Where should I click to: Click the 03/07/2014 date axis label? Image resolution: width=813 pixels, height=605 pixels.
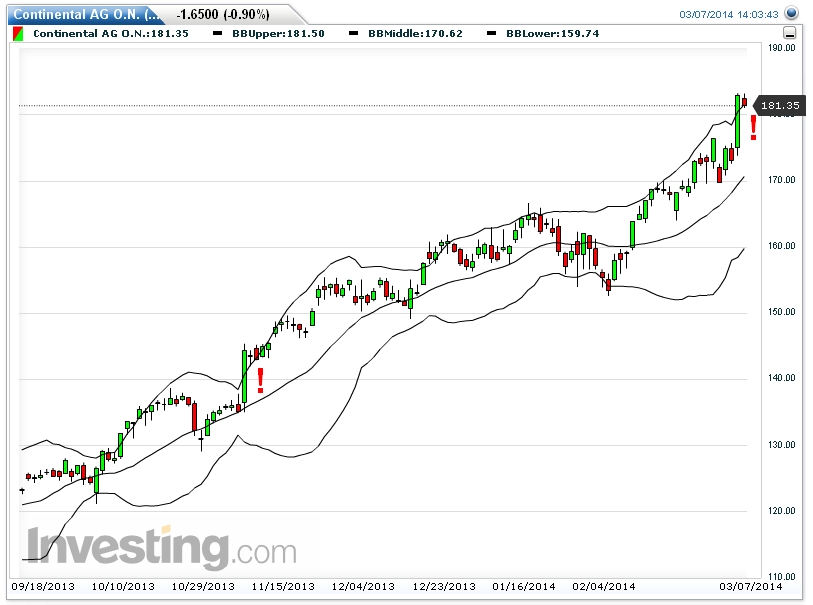[x=750, y=586]
